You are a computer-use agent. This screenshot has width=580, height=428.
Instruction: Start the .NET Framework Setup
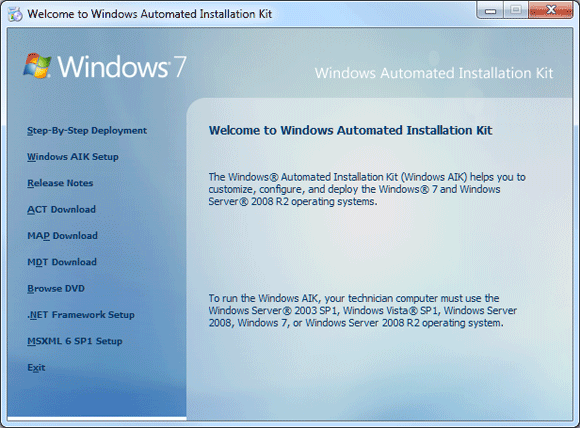click(x=81, y=315)
